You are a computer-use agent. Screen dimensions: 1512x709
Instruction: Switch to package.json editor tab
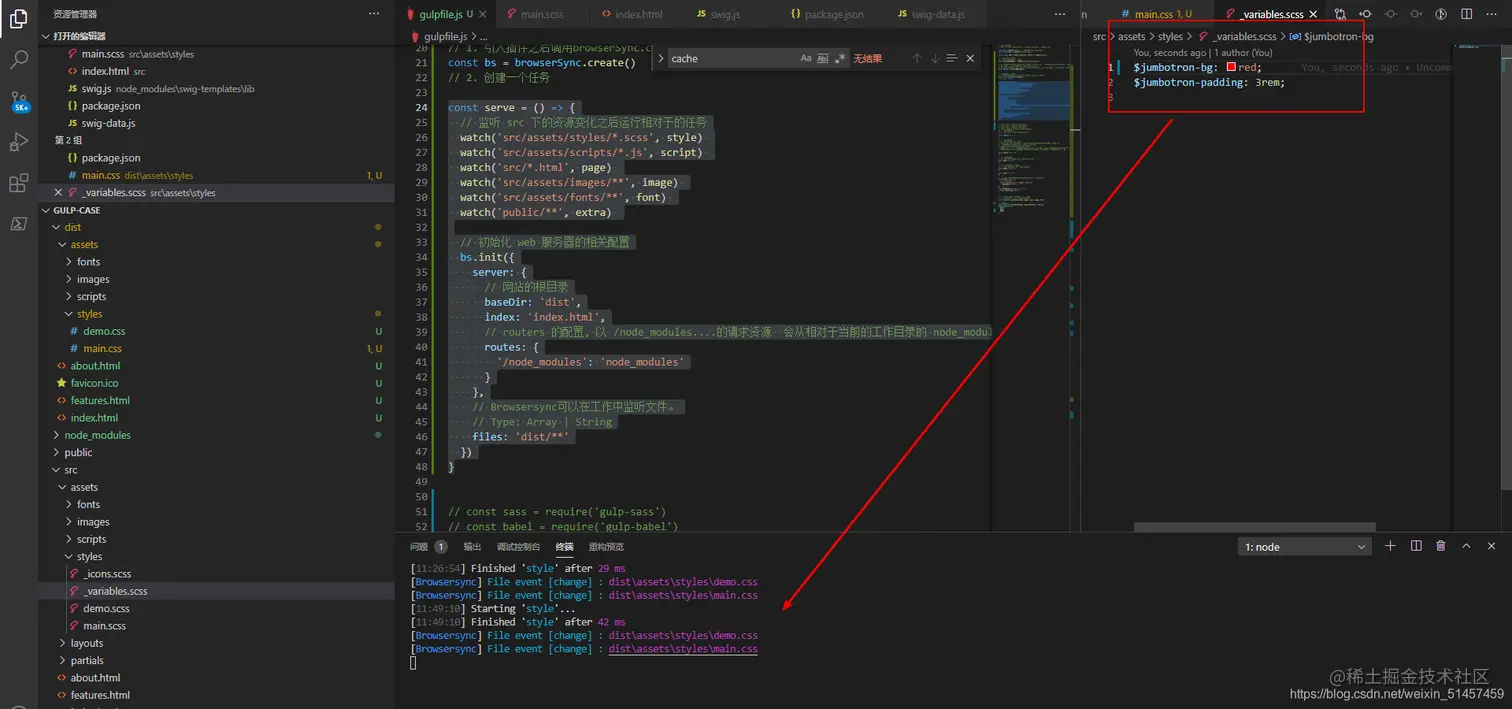tap(834, 14)
